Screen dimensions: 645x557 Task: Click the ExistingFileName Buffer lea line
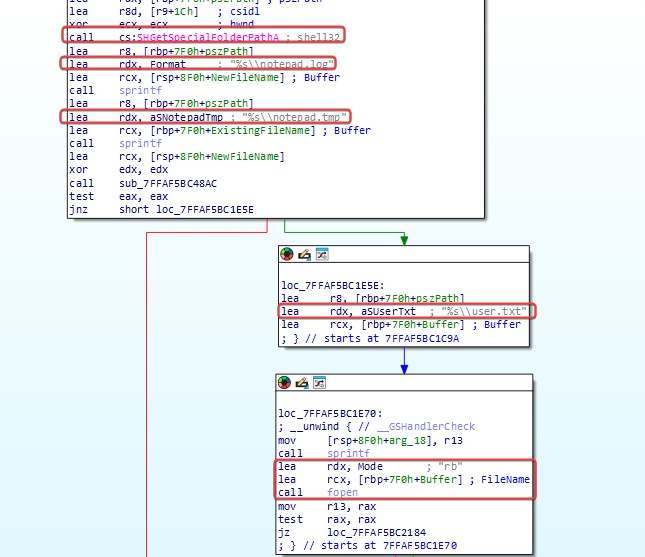[x=220, y=130]
